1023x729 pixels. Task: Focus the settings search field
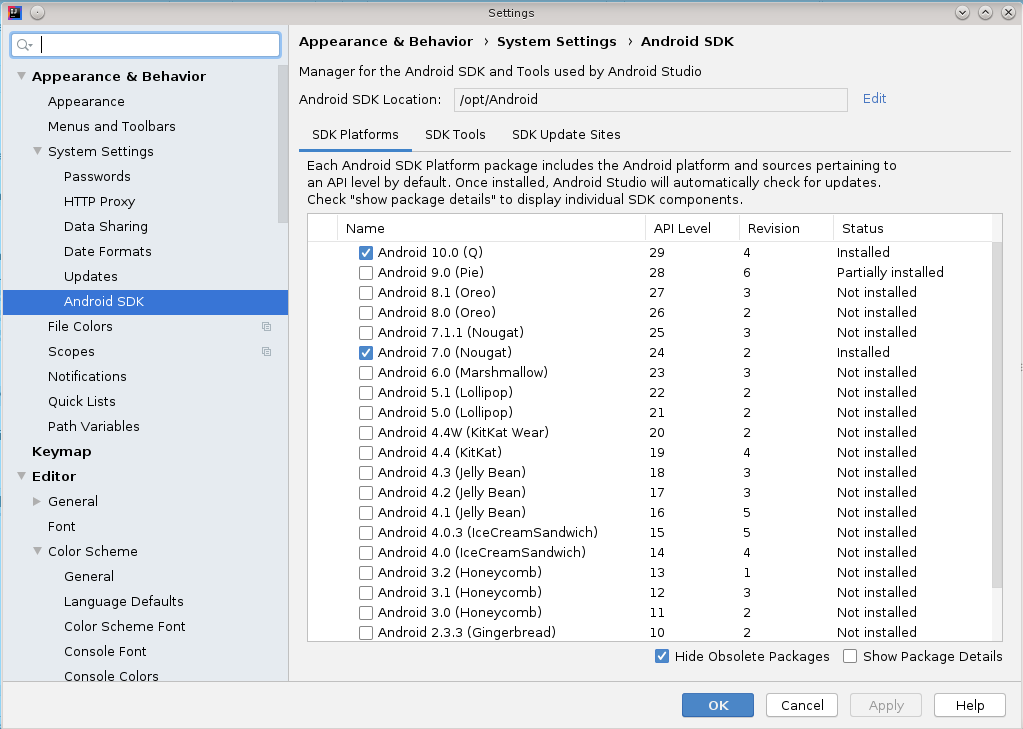[x=146, y=44]
